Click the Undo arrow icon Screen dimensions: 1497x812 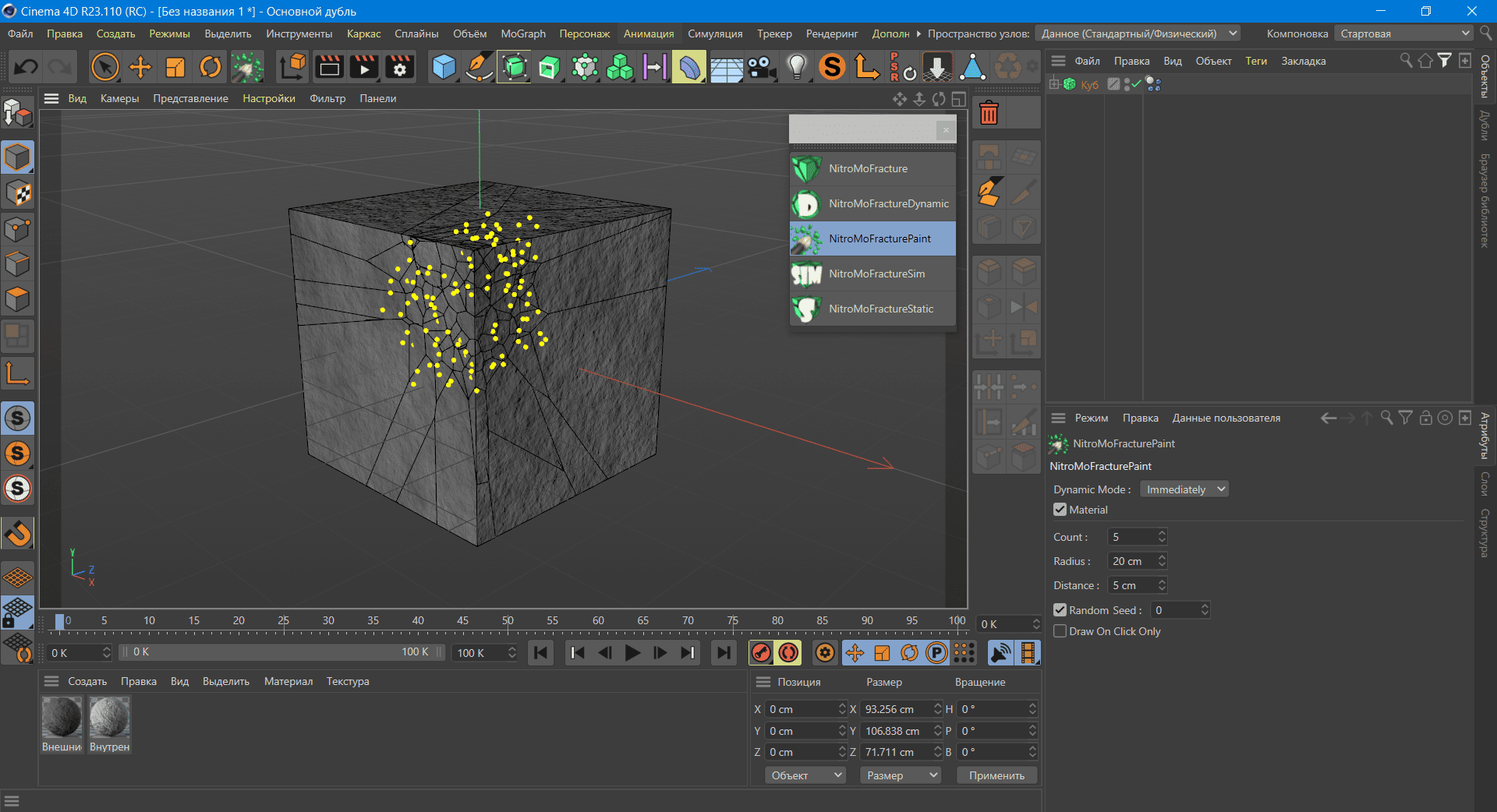pos(26,67)
